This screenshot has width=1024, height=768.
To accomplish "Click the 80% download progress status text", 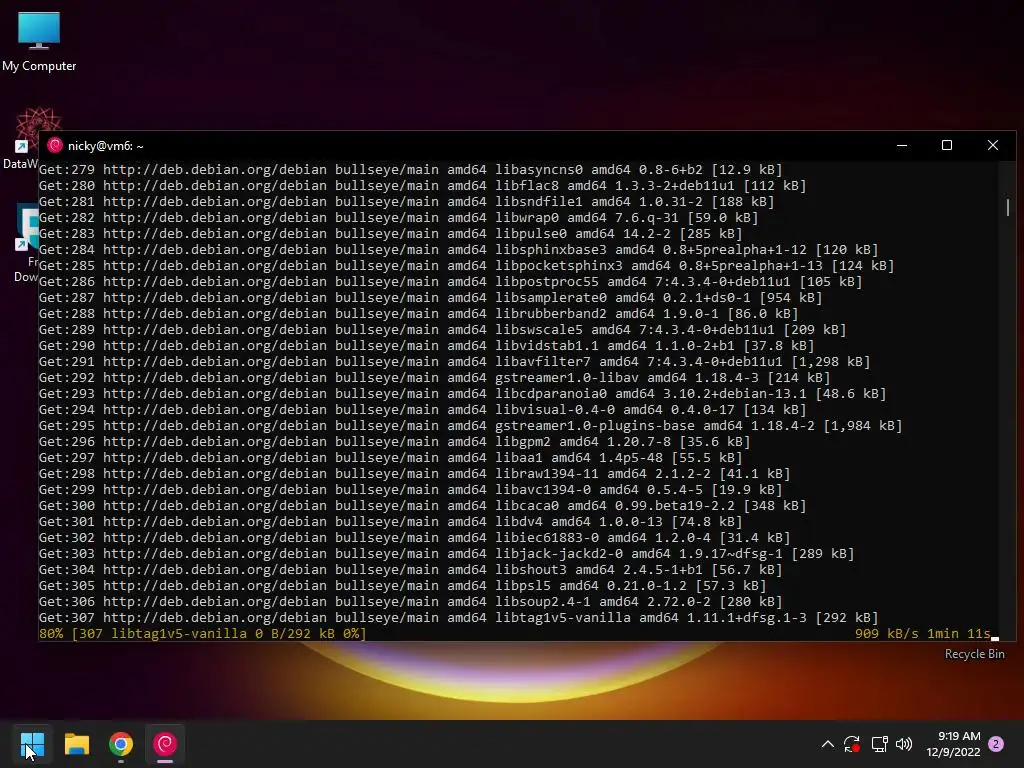I will 202,633.
